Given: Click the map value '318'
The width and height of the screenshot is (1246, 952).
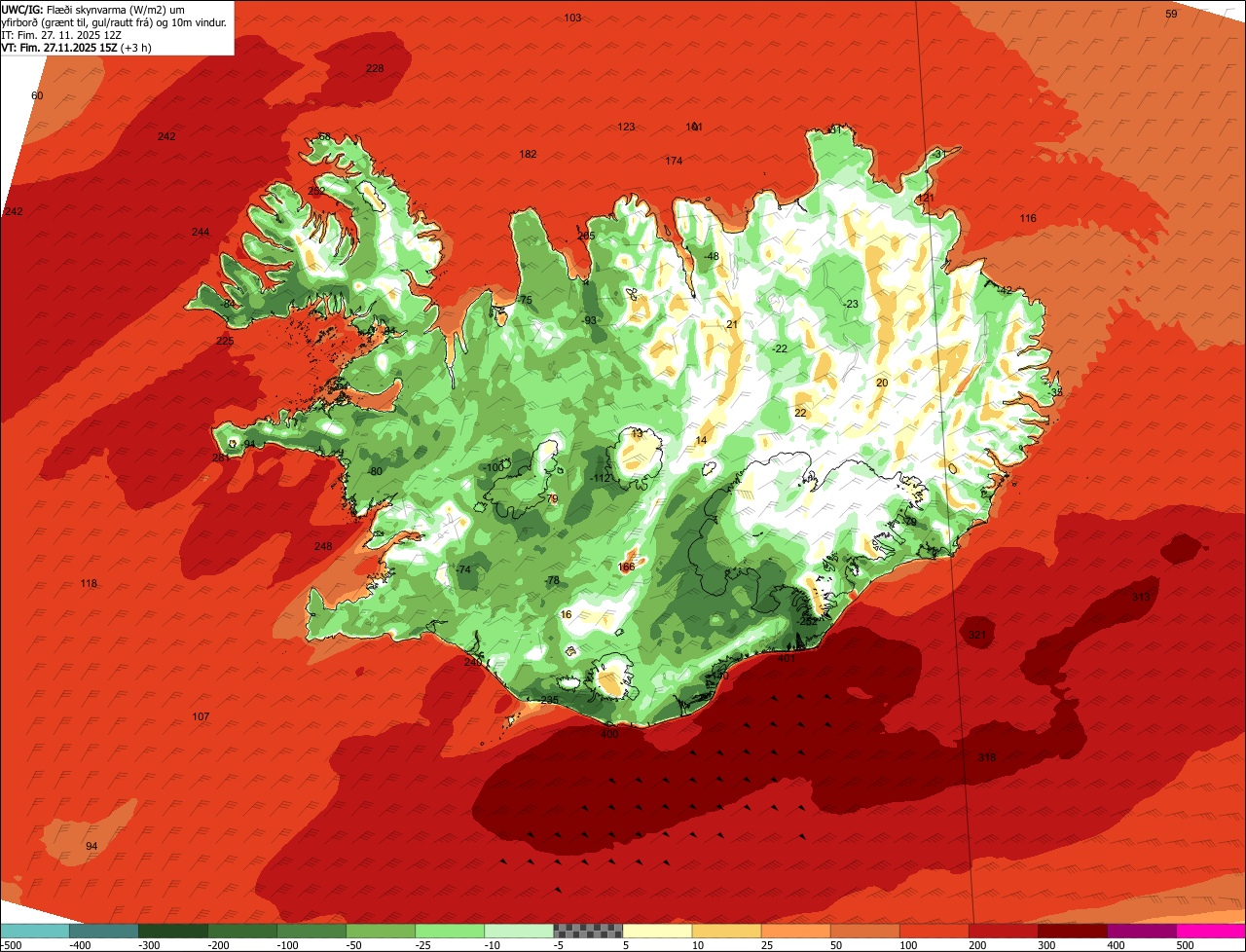Looking at the screenshot, I should pos(987,757).
